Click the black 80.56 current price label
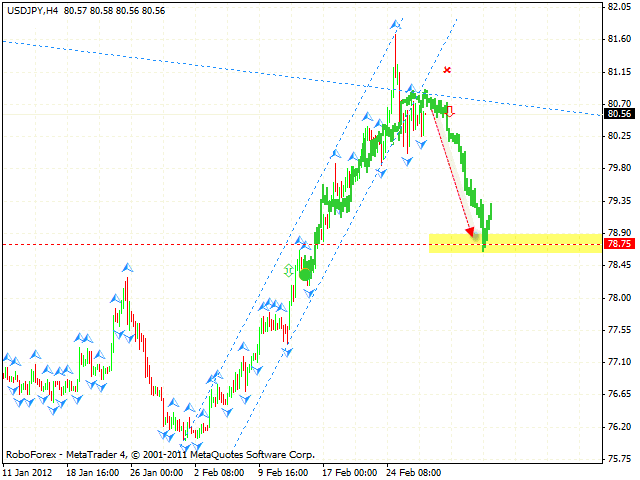Image resolution: width=640 pixels, height=480 pixels. [x=619, y=114]
